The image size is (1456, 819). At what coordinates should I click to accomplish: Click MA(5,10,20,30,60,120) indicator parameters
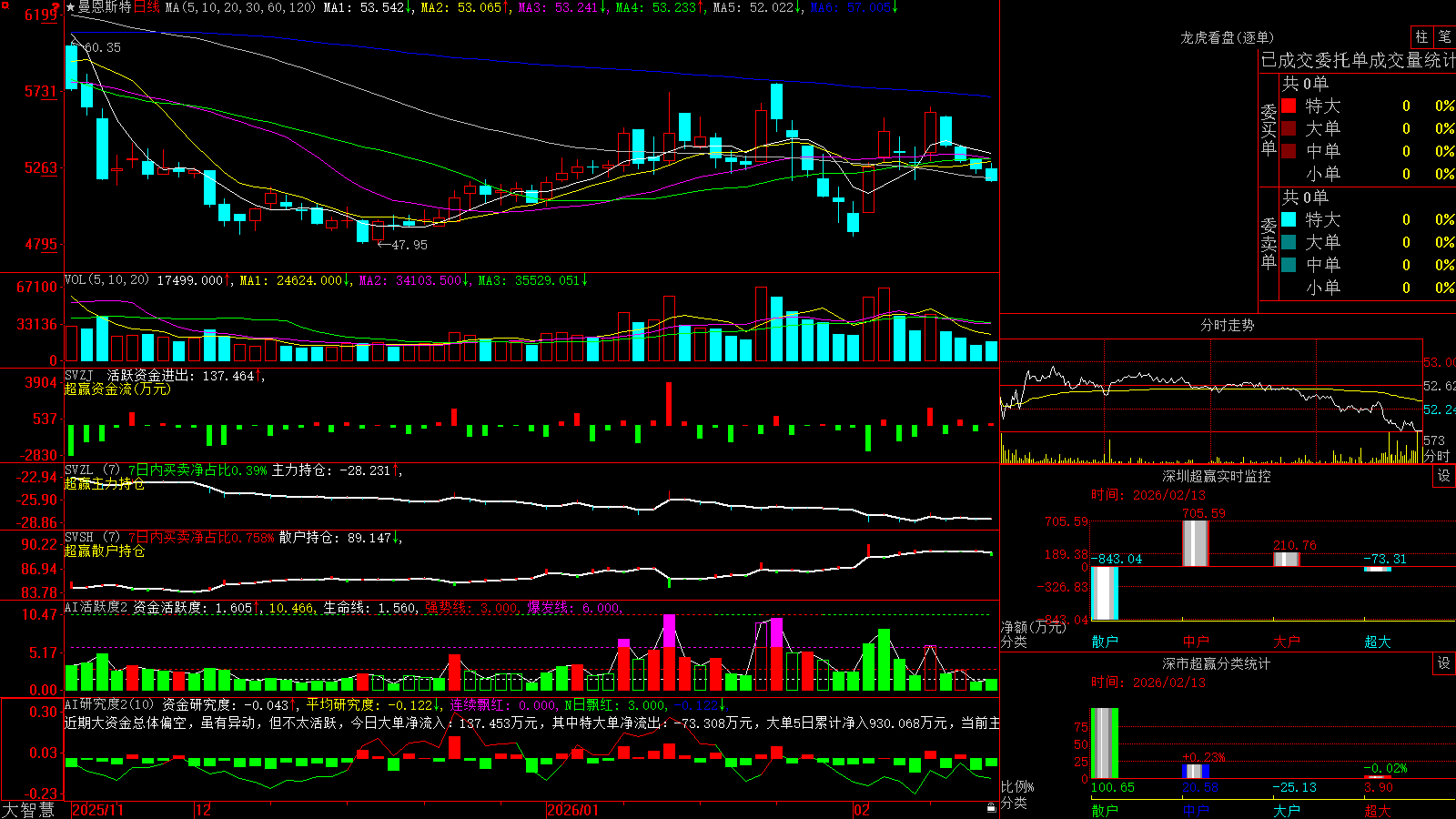pos(240,7)
